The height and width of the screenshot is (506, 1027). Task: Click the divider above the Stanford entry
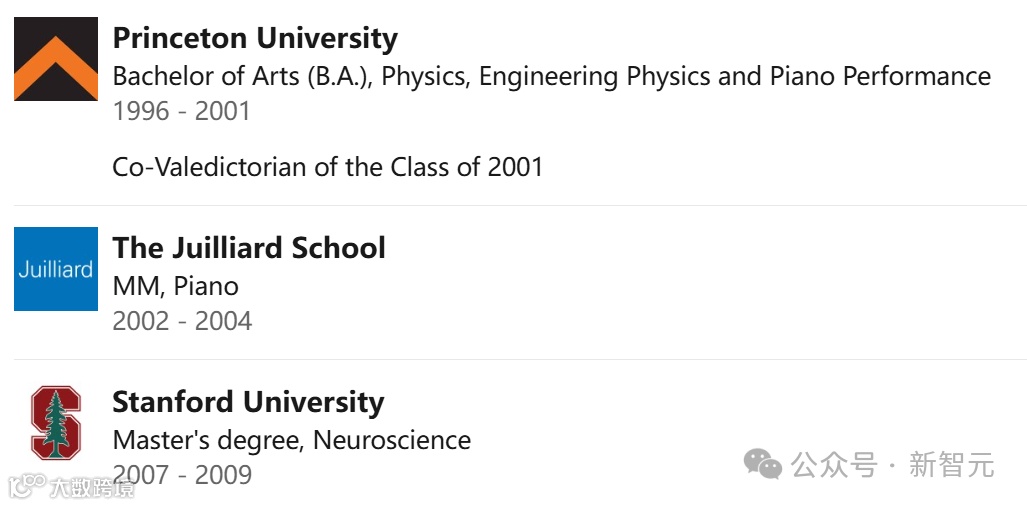[520, 359]
